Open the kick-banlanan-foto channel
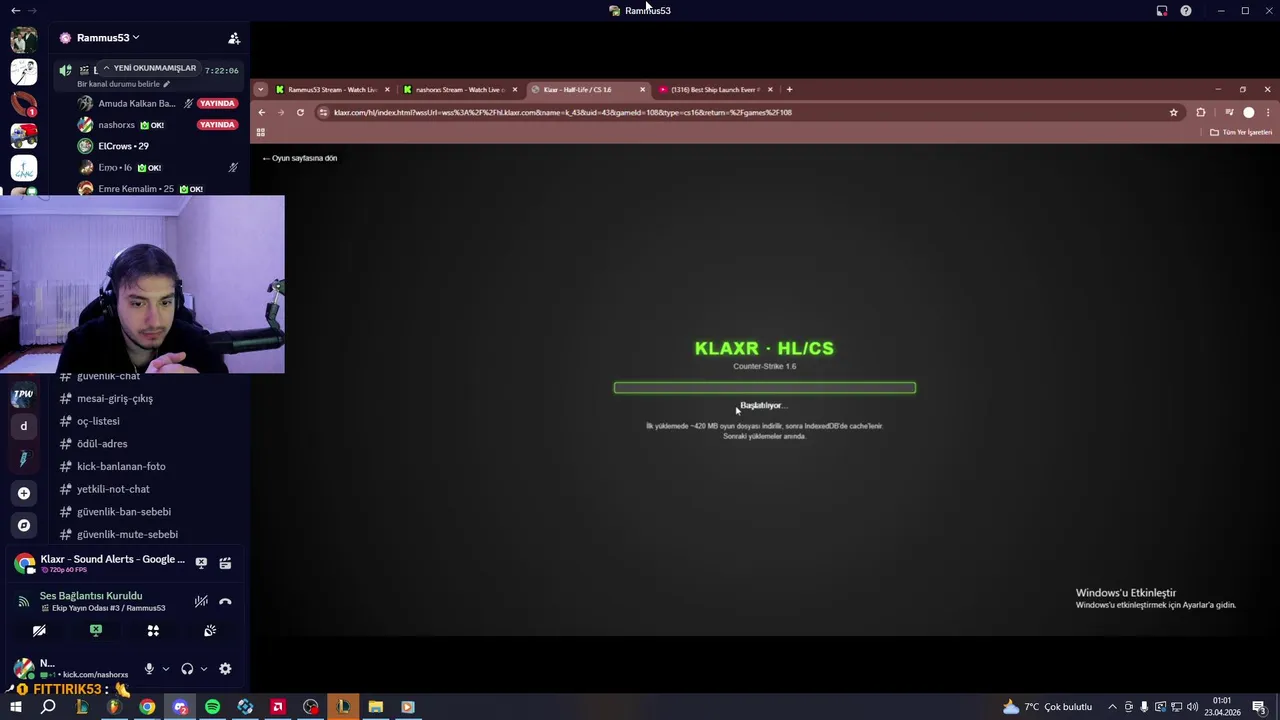Image resolution: width=1280 pixels, height=720 pixels. tap(121, 466)
